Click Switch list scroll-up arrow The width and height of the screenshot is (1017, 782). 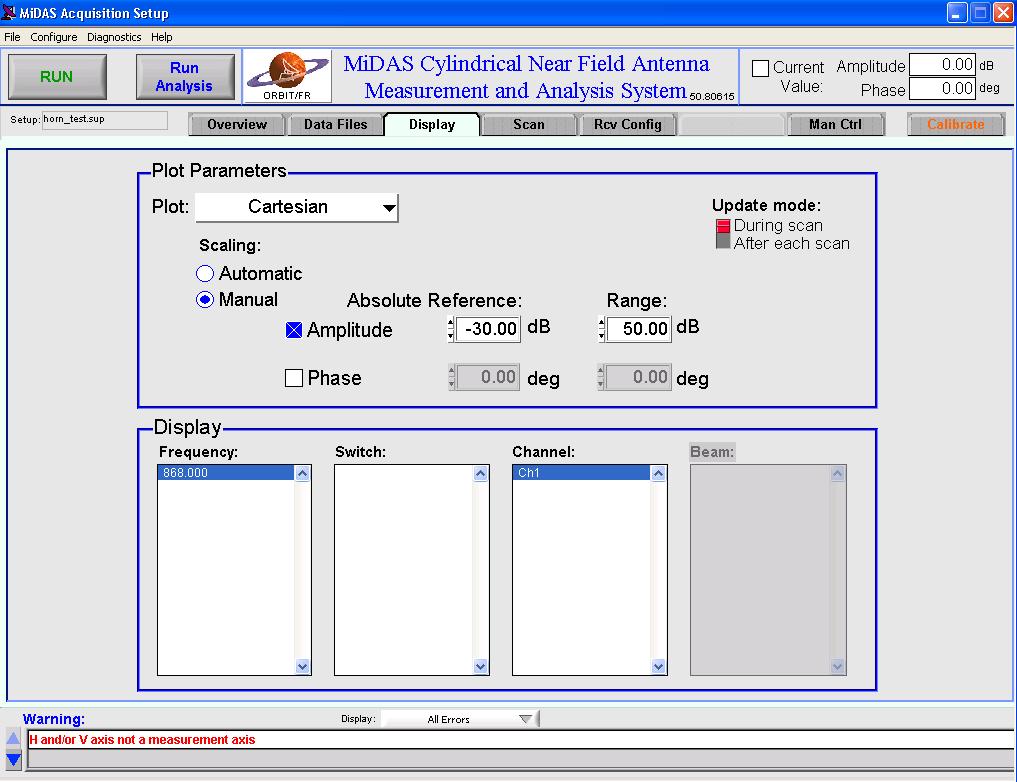(x=480, y=473)
